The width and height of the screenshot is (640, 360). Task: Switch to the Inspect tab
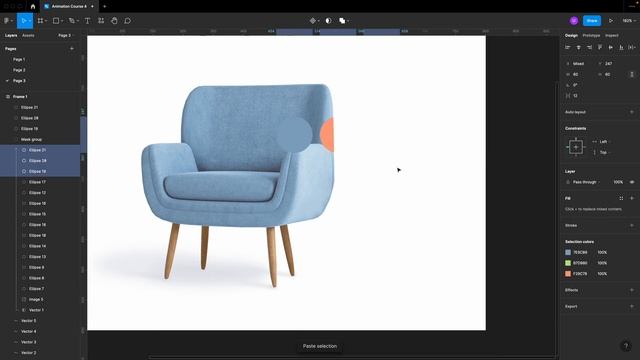pos(611,36)
